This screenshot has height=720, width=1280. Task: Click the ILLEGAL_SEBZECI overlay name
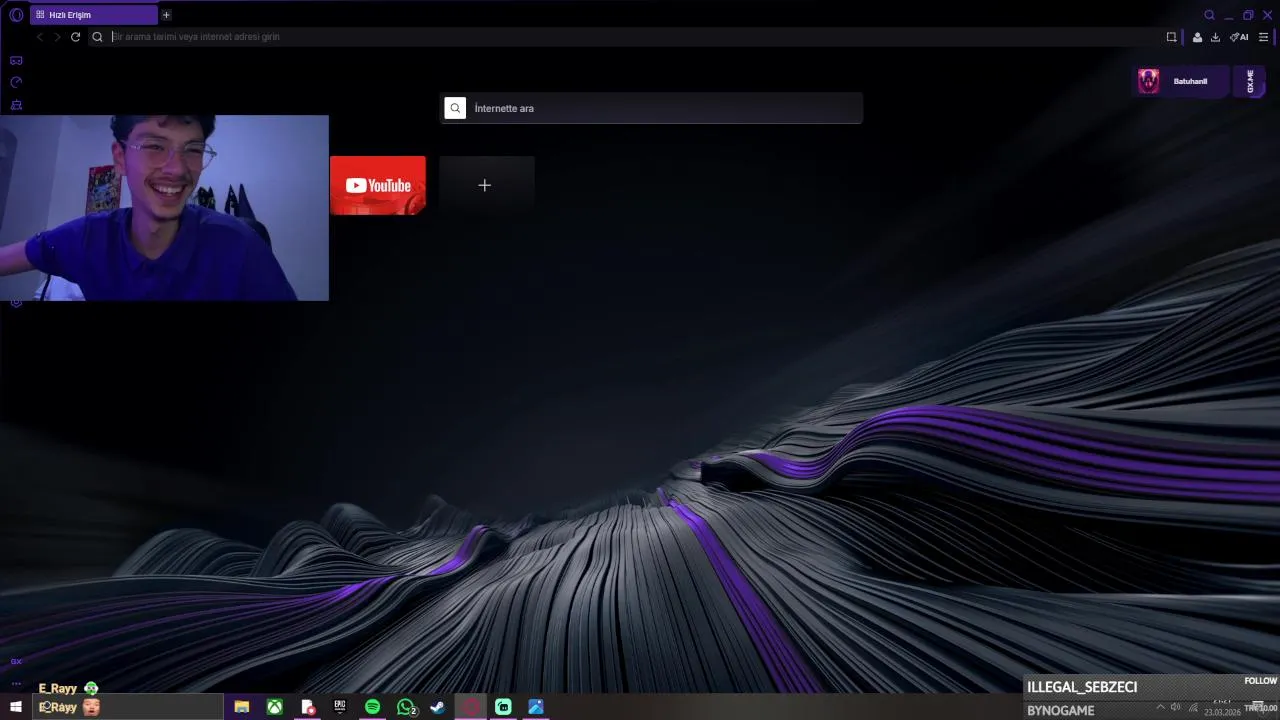coord(1082,687)
